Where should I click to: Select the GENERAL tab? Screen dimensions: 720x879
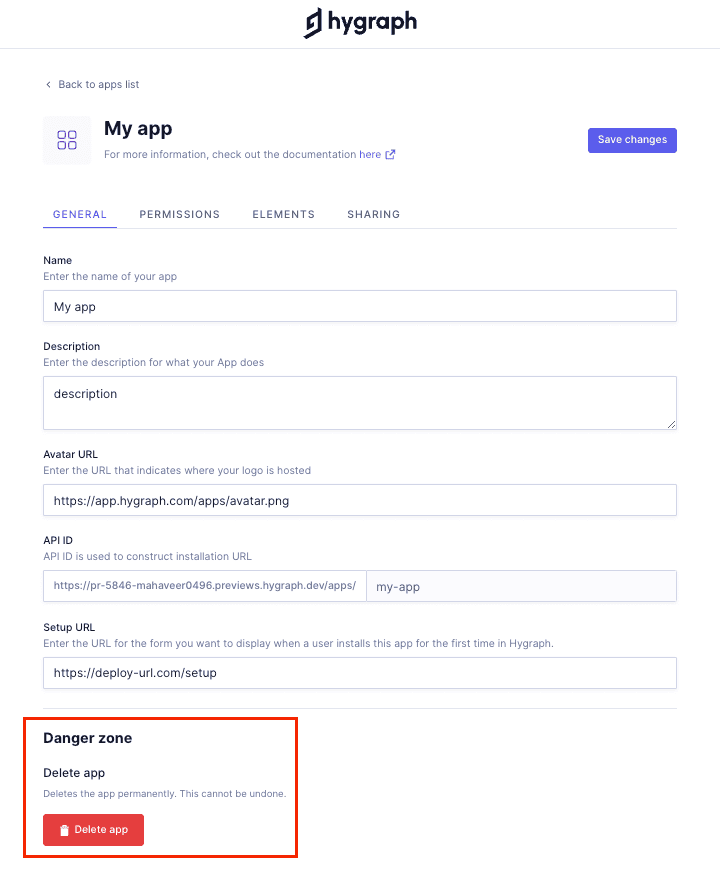tap(80, 214)
